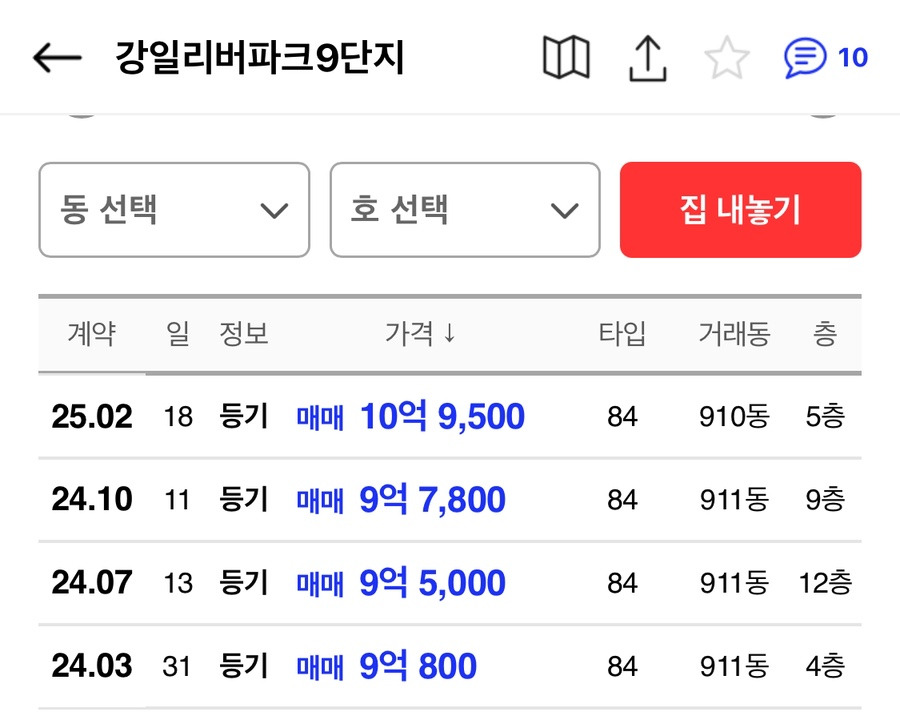This screenshot has width=900, height=716.
Task: Click 5층 in the 25.02 row
Action: pos(825,416)
